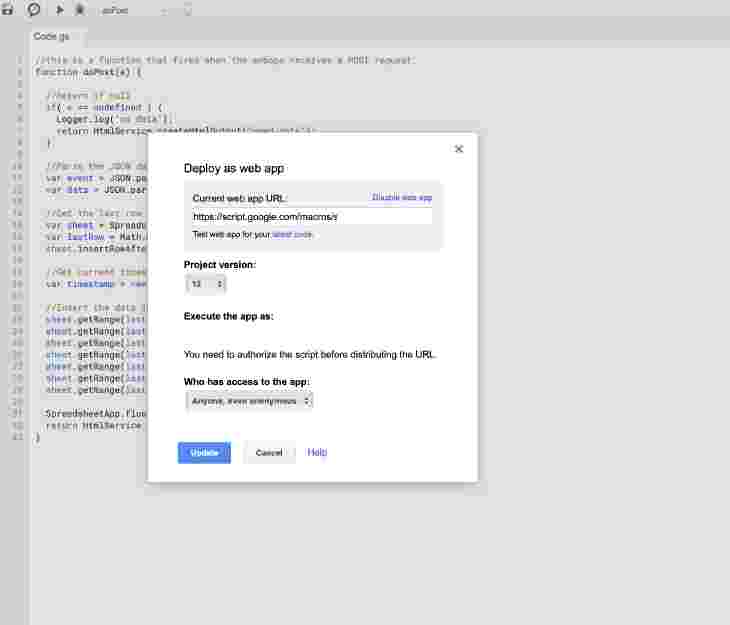Click the Logger.log code line
Image resolution: width=730 pixels, height=625 pixels.
115,119
